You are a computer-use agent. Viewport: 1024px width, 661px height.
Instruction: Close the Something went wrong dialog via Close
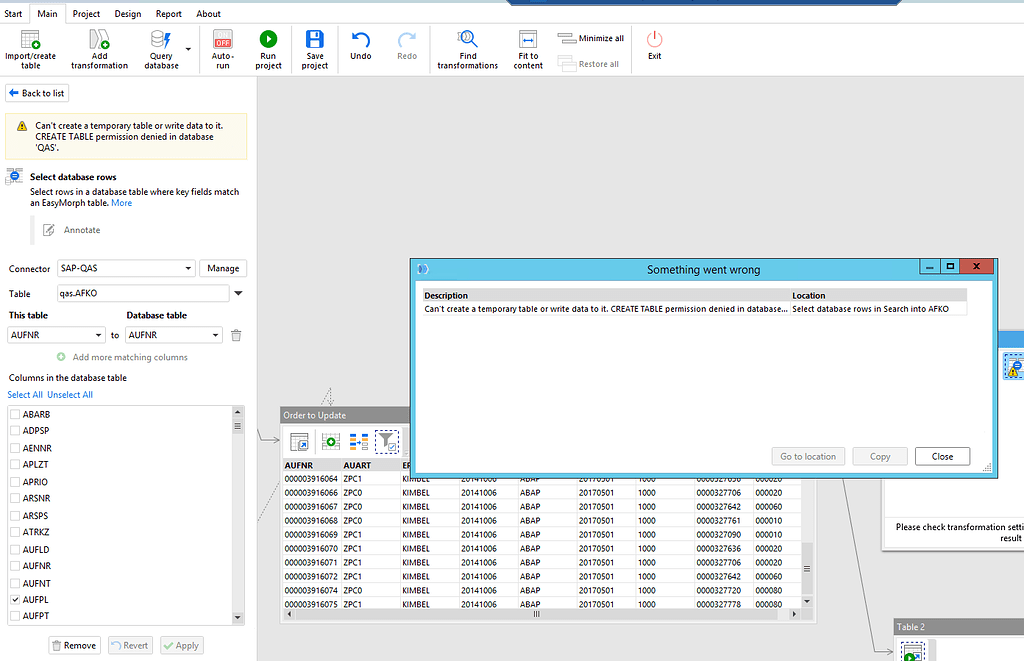tap(942, 457)
